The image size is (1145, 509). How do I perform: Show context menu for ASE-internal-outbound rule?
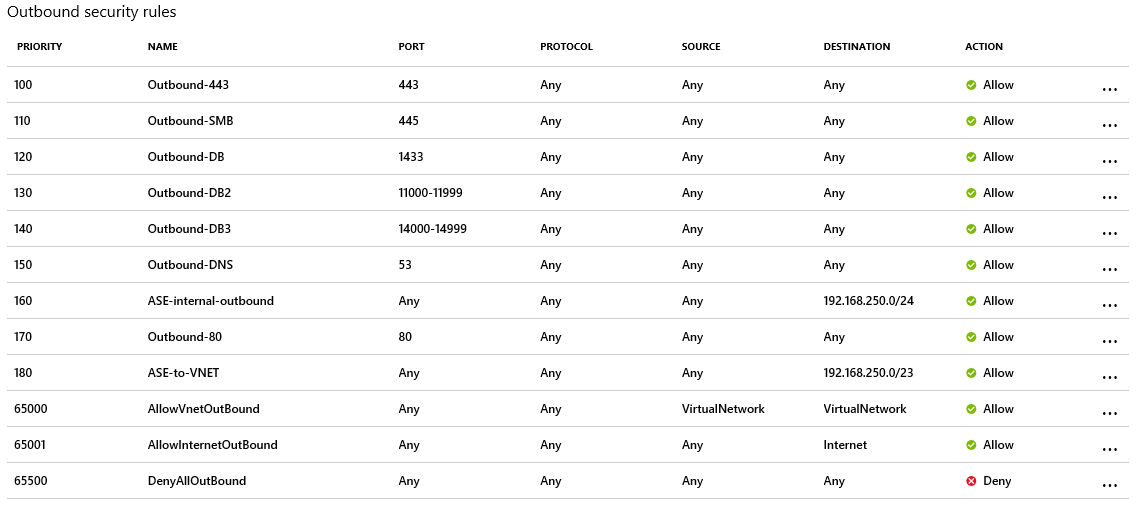1109,305
